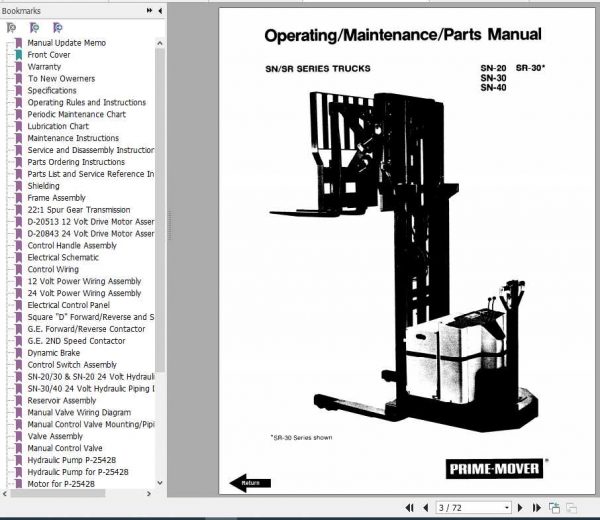Go to next page arrow

(x=520, y=508)
